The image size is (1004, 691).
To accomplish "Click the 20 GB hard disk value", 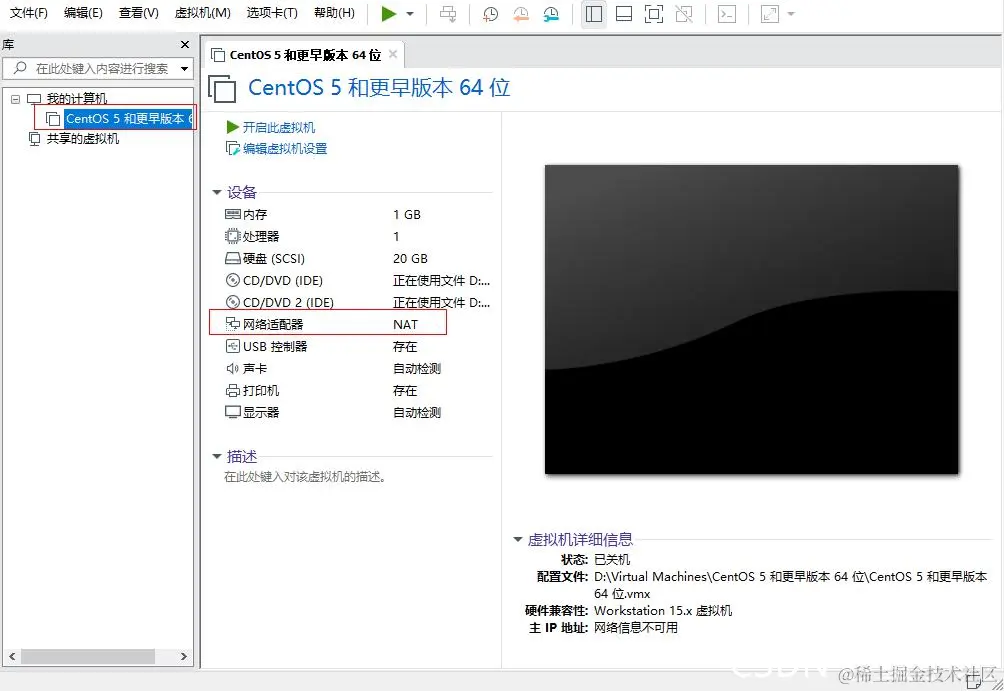I will point(410,258).
